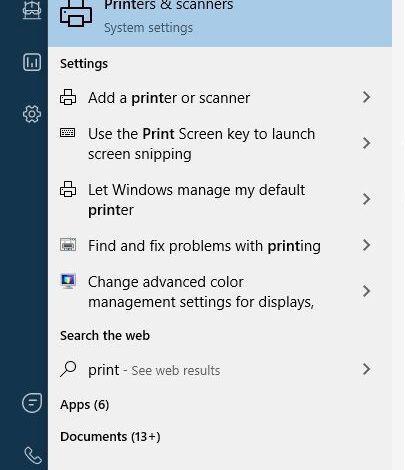Show the Apps (6) results group
Image resolution: width=405 pixels, height=470 pixels.
click(85, 405)
